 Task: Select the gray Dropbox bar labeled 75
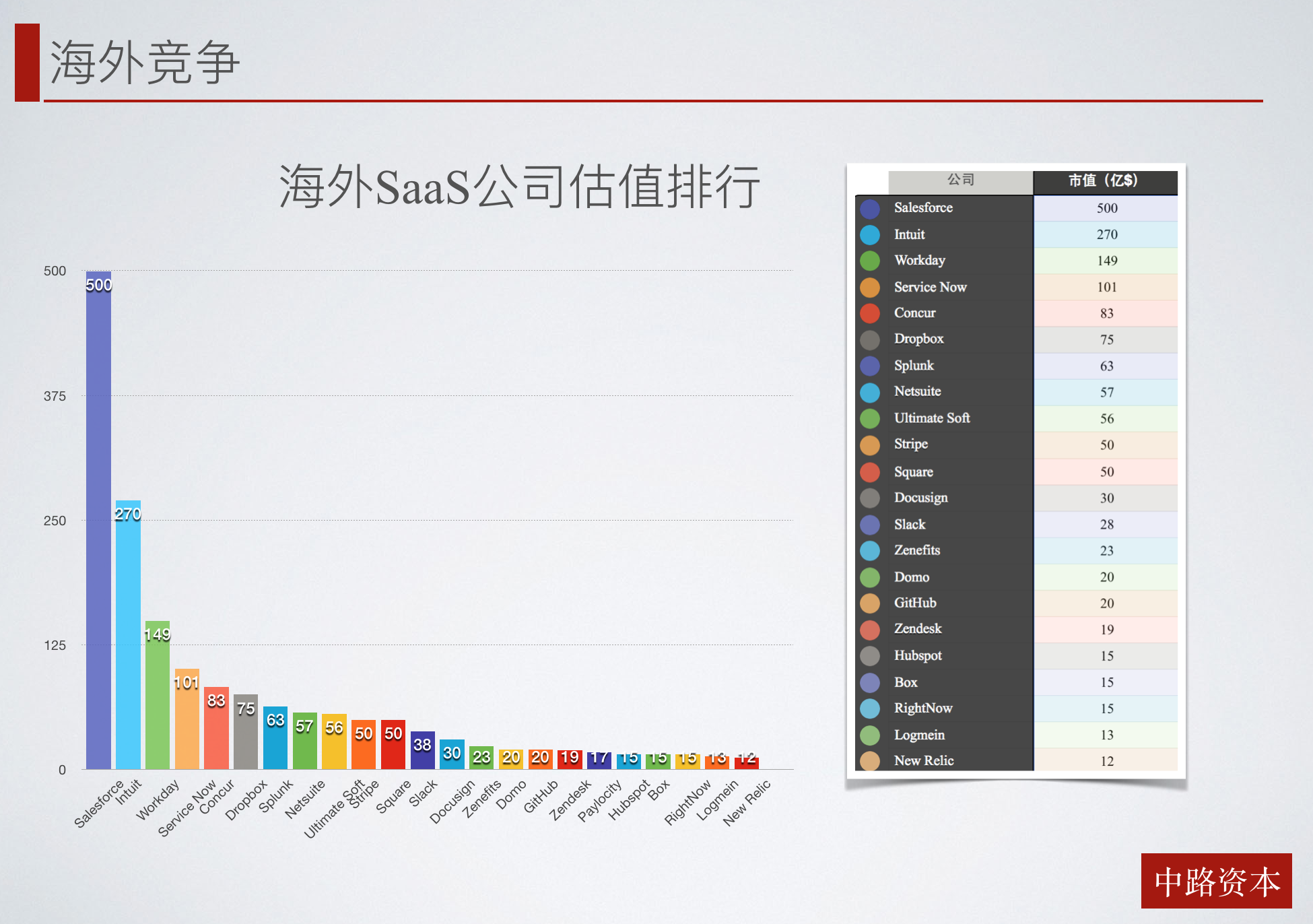pyautogui.click(x=246, y=732)
